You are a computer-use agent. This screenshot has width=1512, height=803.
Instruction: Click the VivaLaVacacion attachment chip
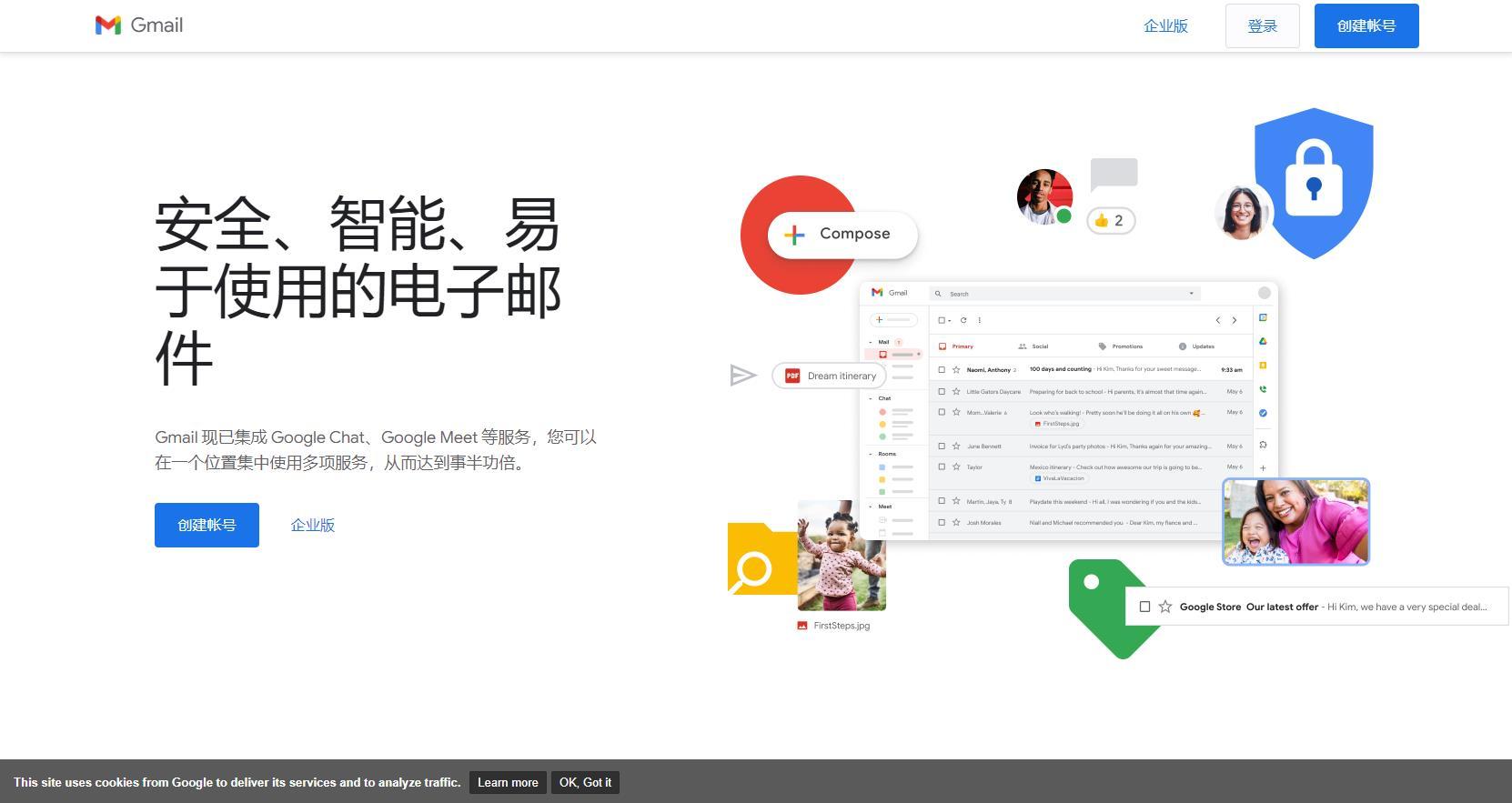[1060, 478]
